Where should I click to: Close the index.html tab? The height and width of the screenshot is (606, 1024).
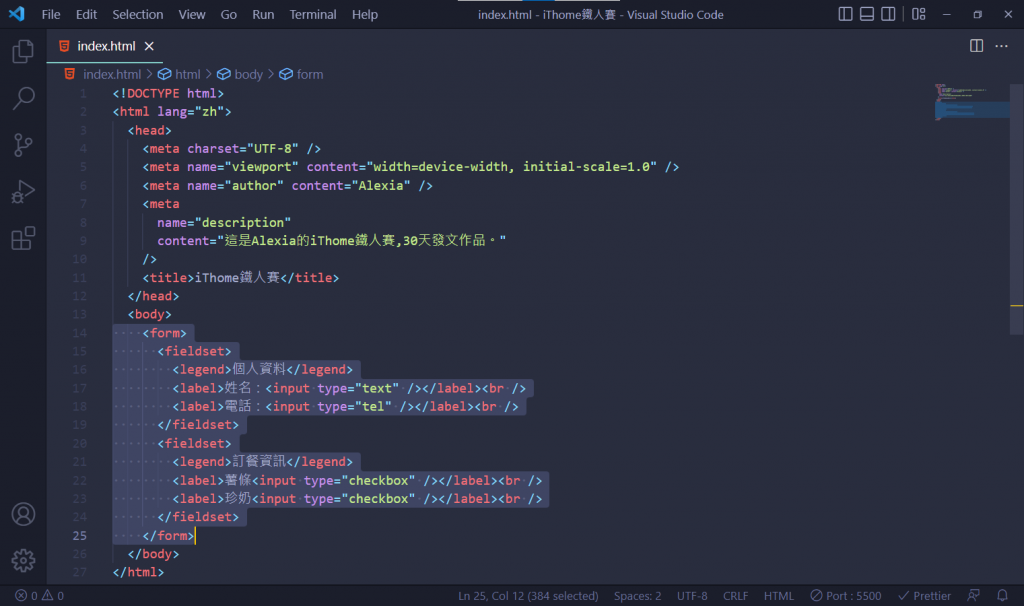tap(149, 46)
